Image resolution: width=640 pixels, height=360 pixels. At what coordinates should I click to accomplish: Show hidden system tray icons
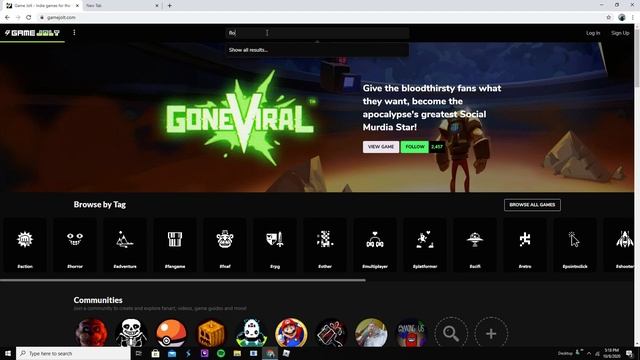point(589,353)
